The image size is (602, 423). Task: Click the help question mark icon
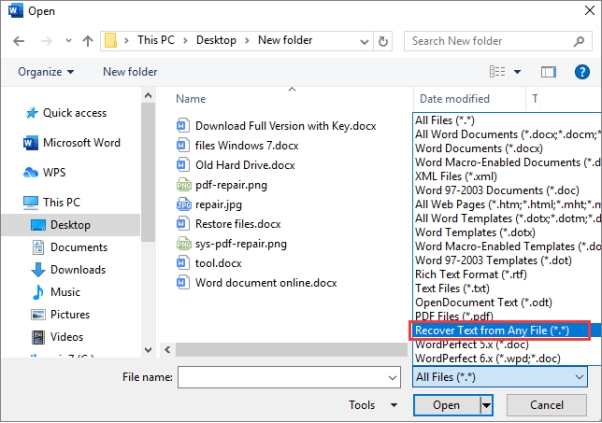579,72
